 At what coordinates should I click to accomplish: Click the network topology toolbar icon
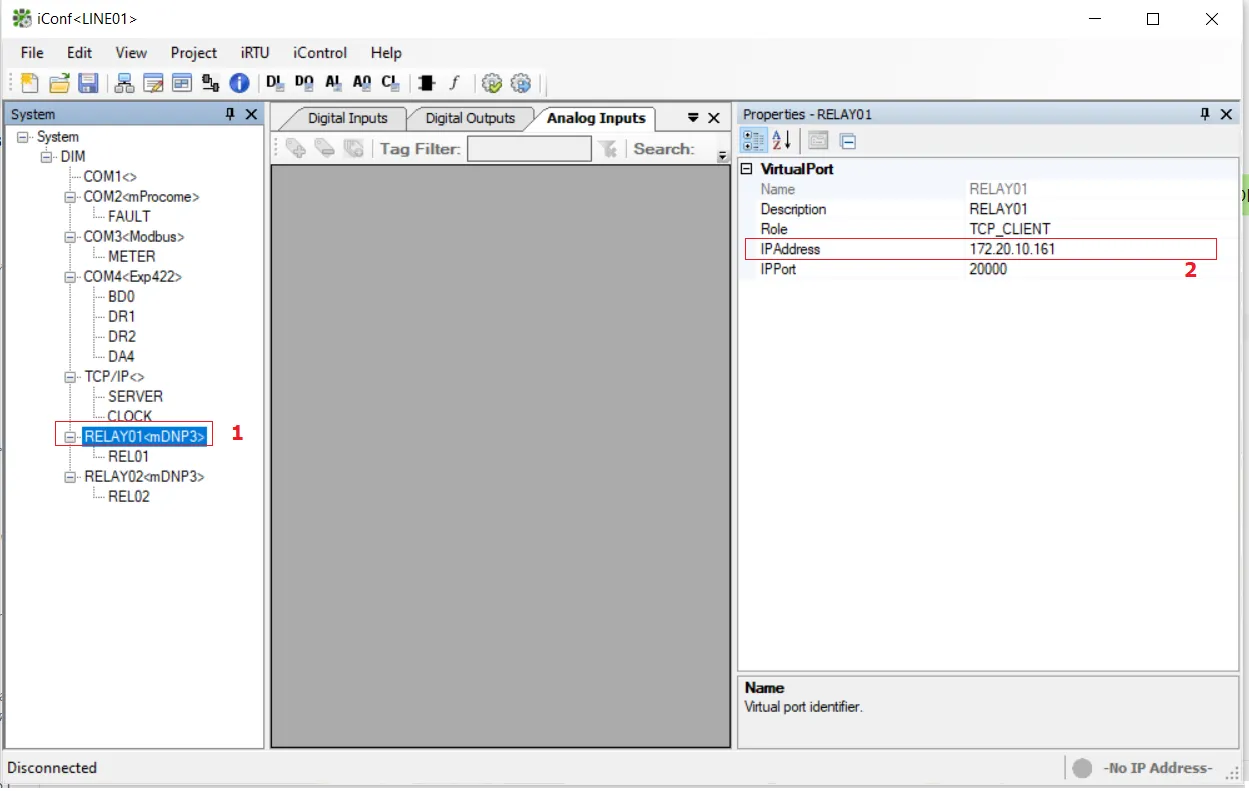tap(125, 83)
